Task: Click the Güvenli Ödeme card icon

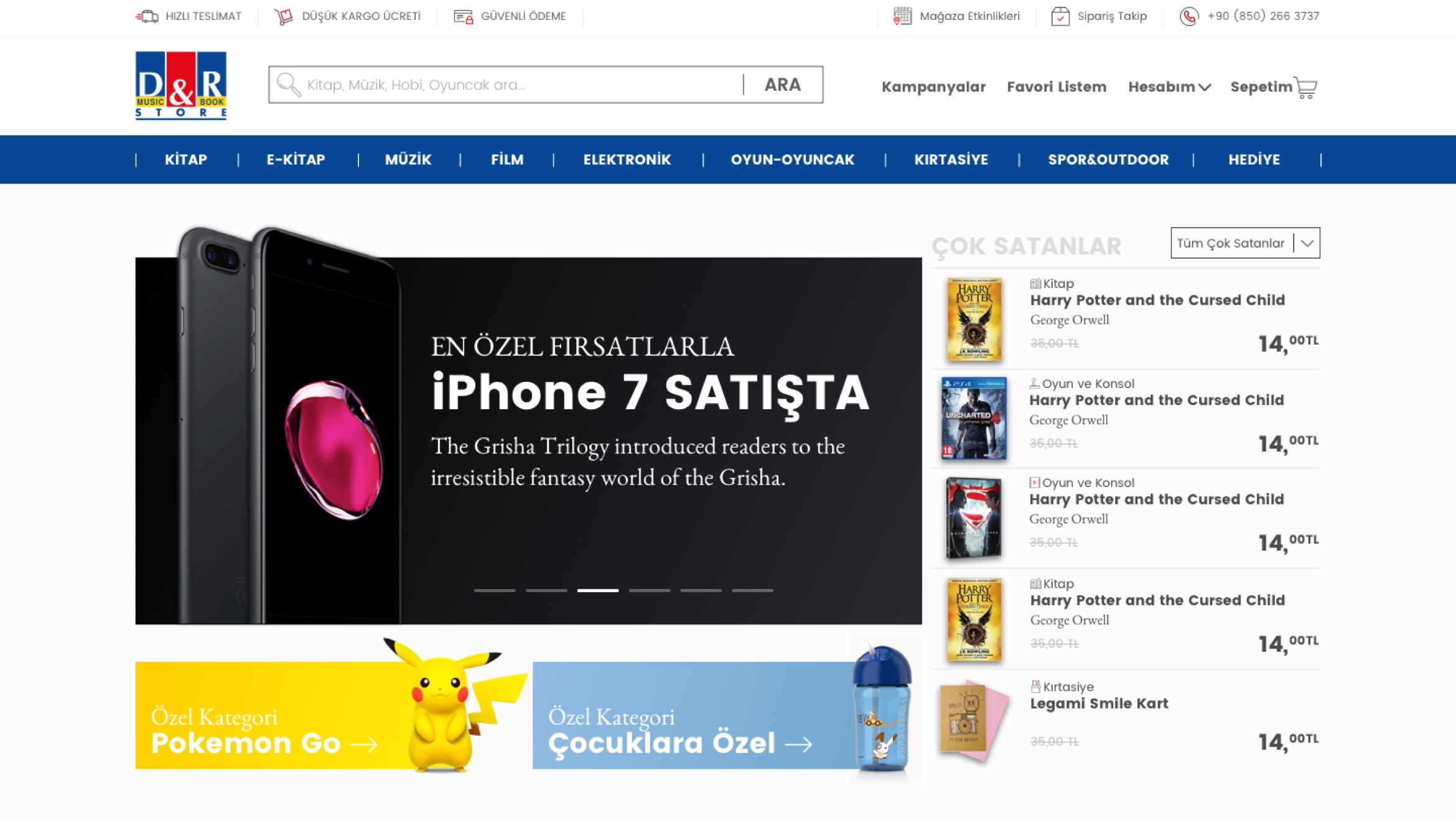Action: pyautogui.click(x=464, y=16)
